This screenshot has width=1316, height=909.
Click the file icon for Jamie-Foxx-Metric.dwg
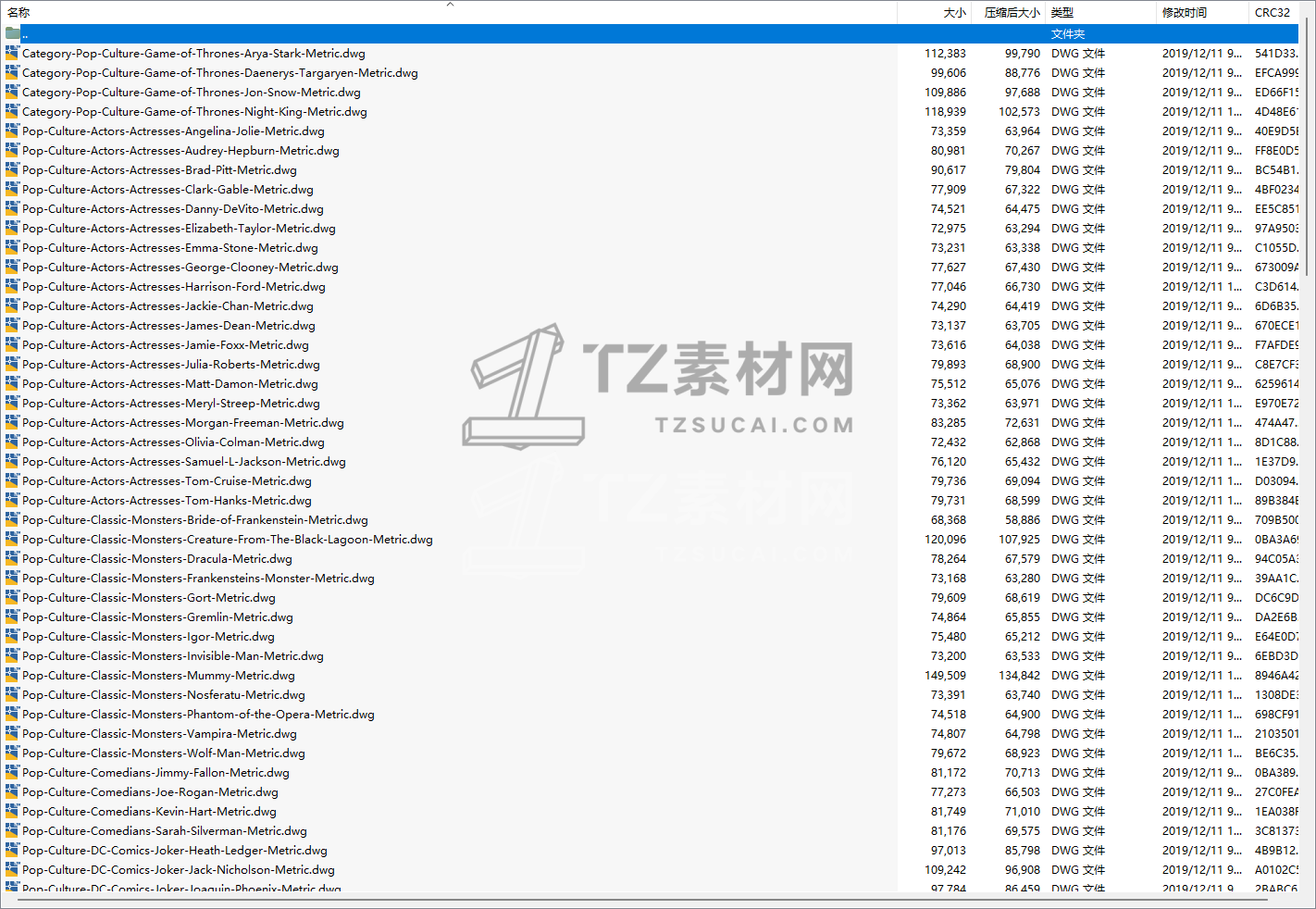[12, 345]
